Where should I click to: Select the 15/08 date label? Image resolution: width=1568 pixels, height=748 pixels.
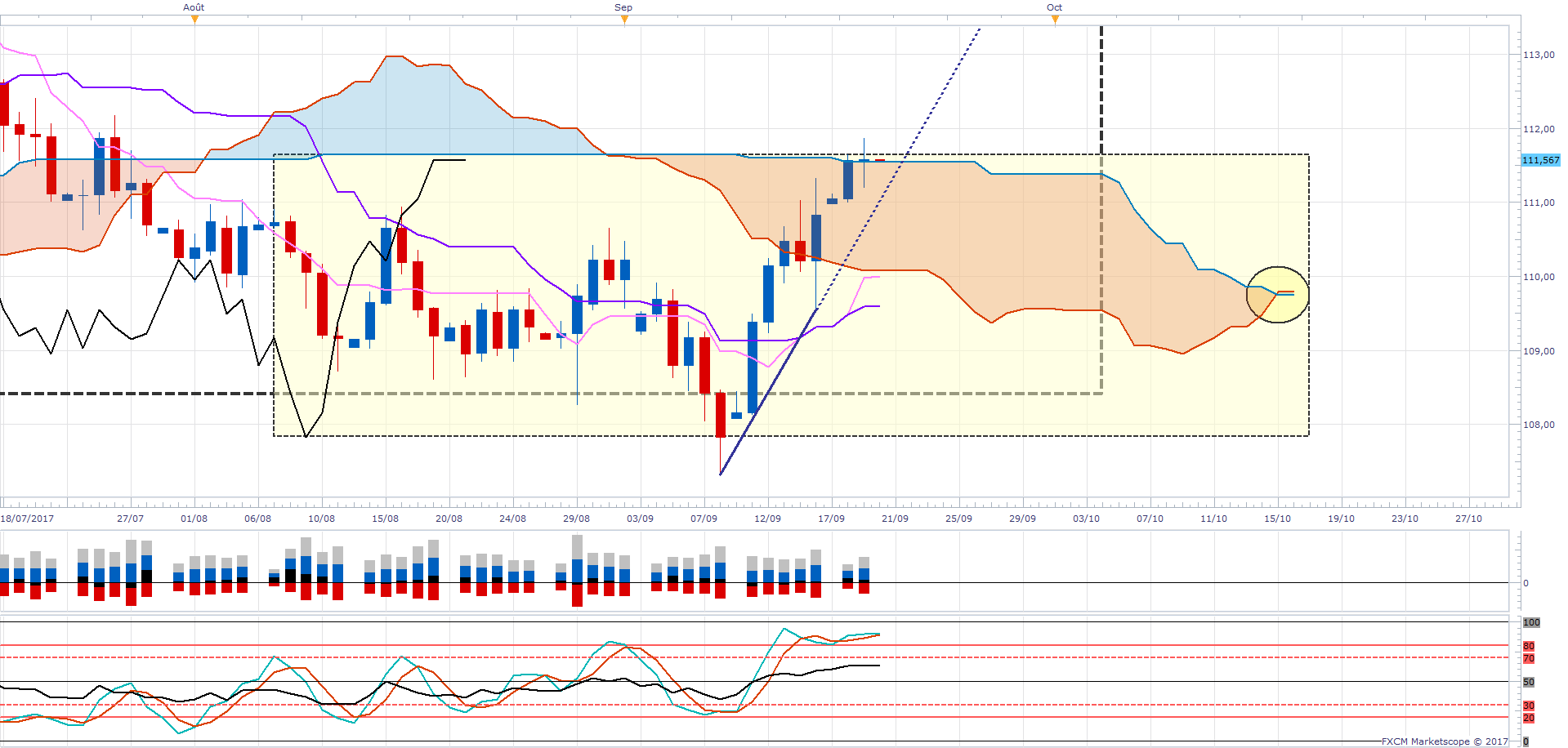pyautogui.click(x=385, y=519)
